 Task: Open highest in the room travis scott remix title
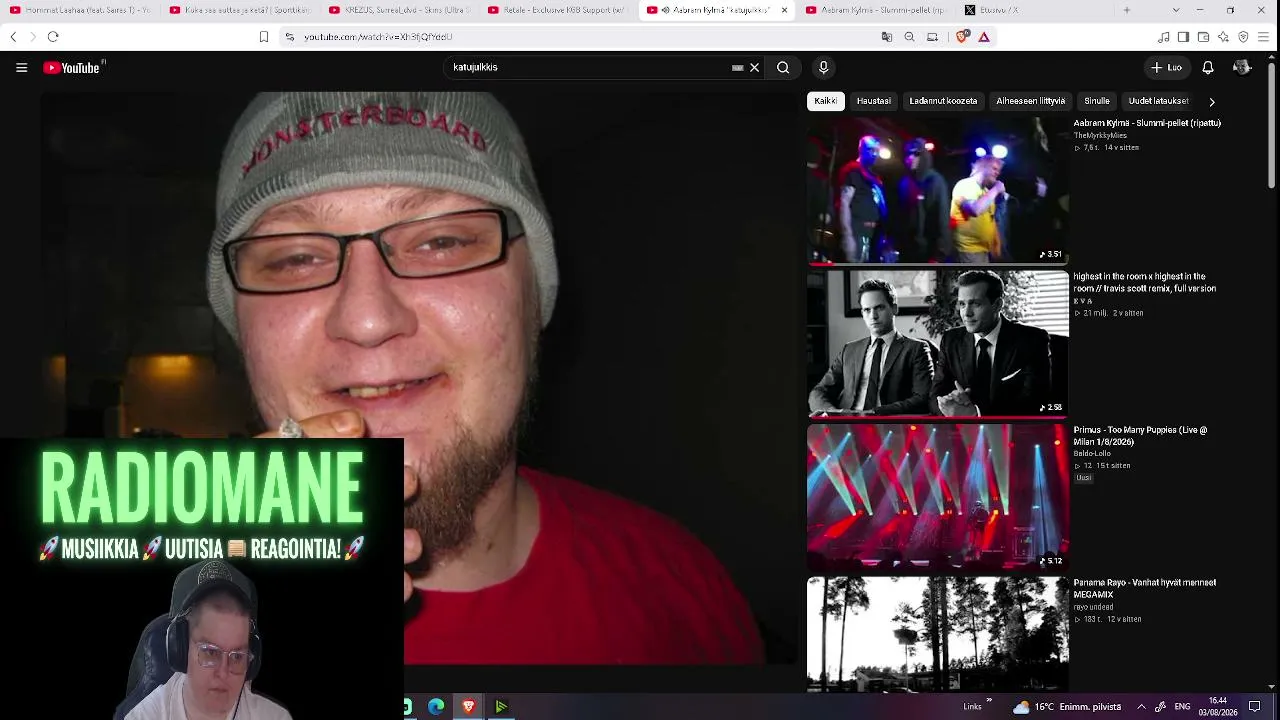click(1145, 282)
